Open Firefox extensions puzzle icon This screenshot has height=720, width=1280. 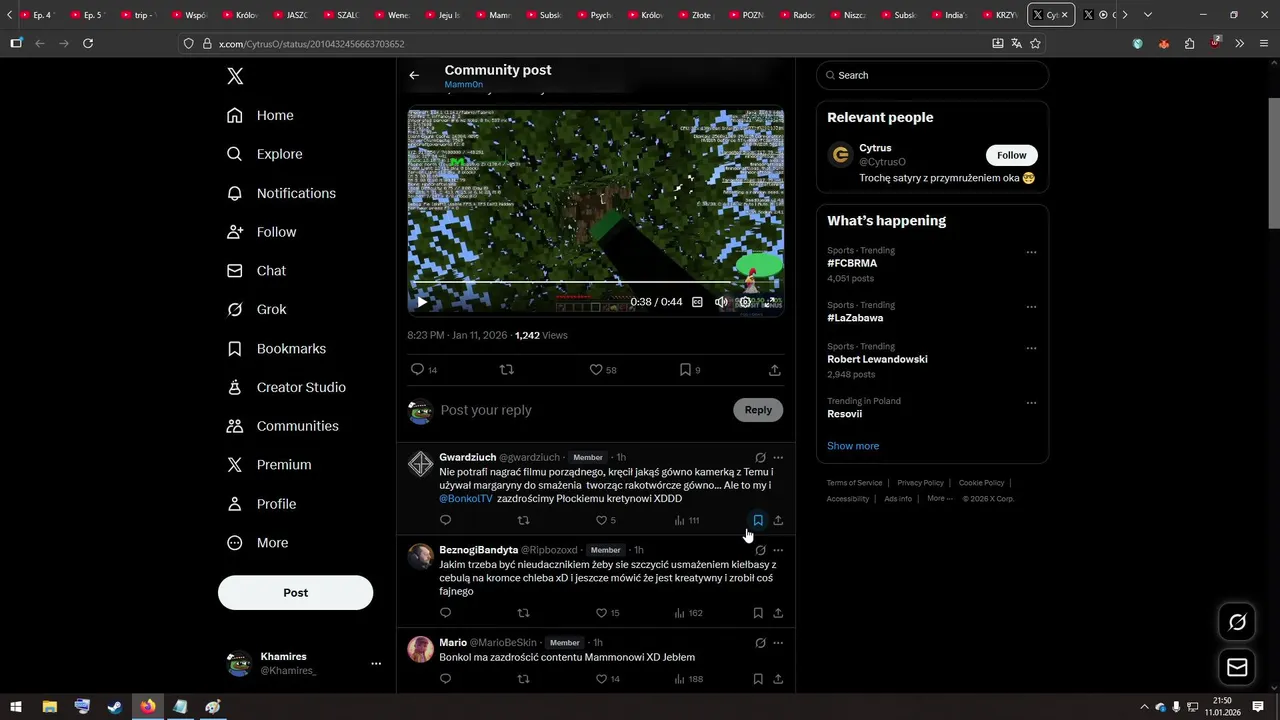(1189, 44)
